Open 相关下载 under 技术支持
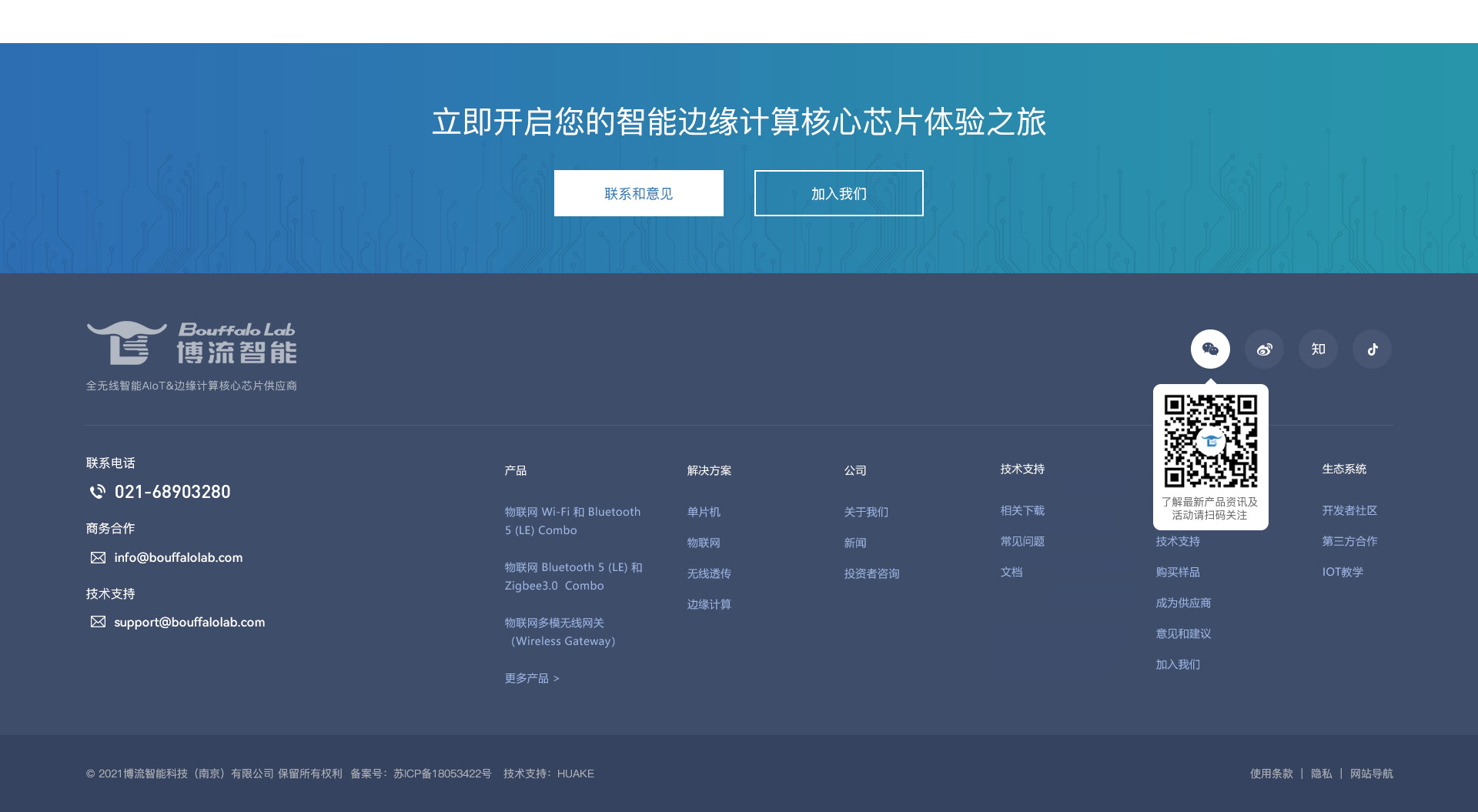1478x812 pixels. [x=1022, y=510]
